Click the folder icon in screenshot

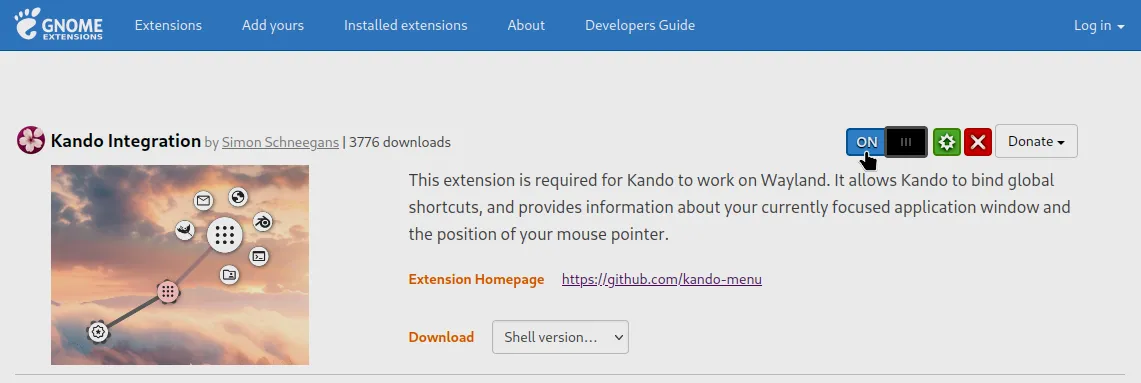[229, 275]
